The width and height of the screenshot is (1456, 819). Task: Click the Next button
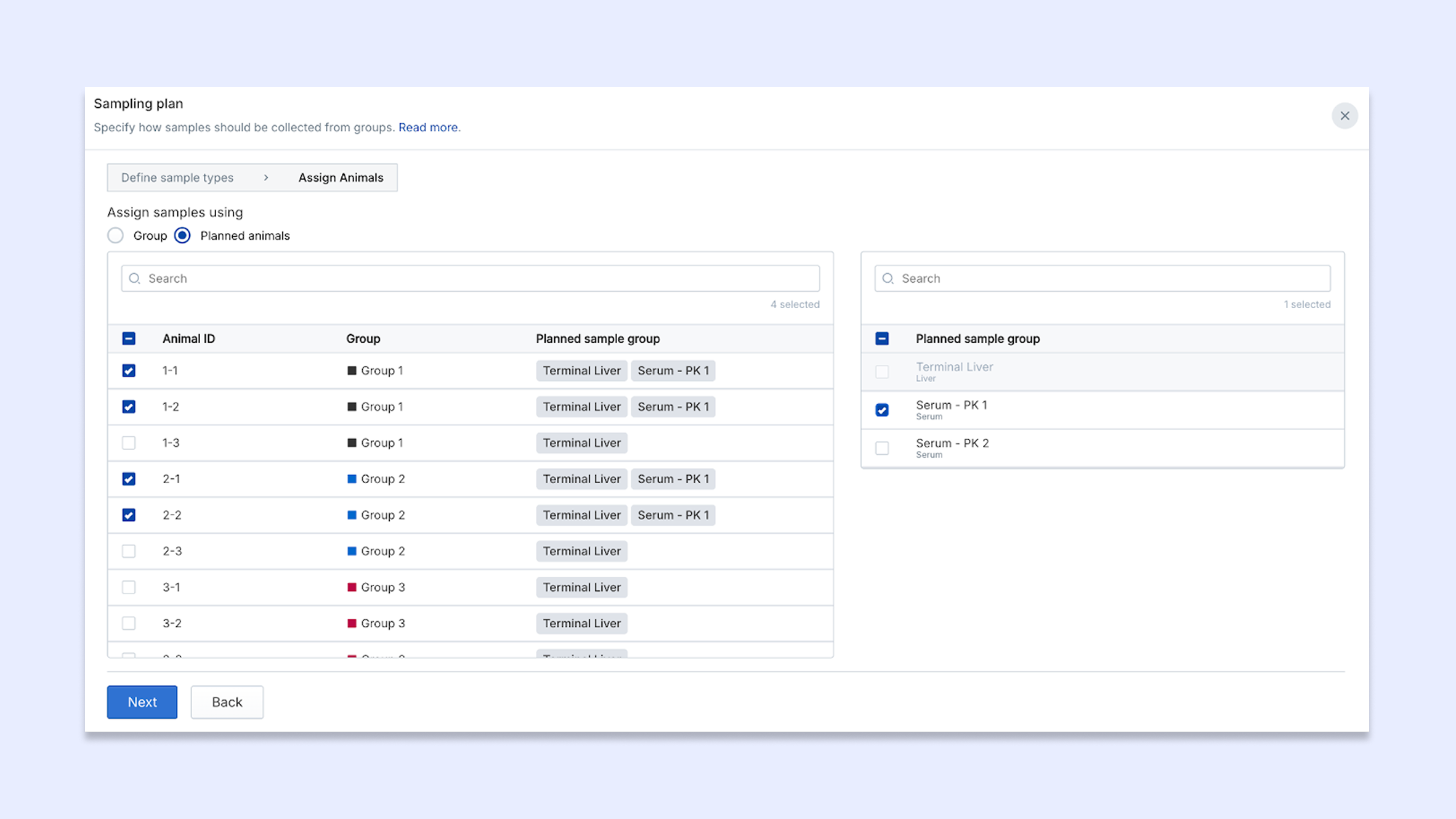(x=142, y=702)
